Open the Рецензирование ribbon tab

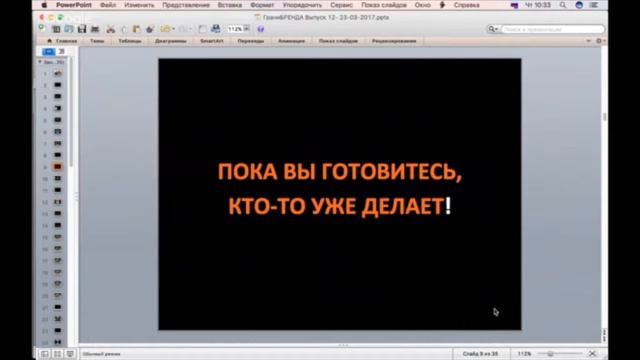[394, 41]
